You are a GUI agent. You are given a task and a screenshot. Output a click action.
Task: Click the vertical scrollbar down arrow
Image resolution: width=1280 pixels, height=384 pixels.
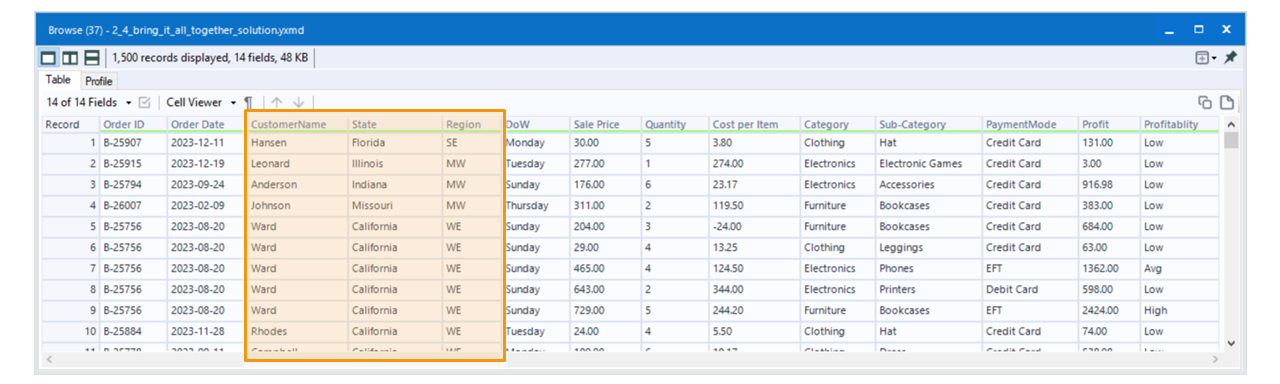pos(1230,343)
